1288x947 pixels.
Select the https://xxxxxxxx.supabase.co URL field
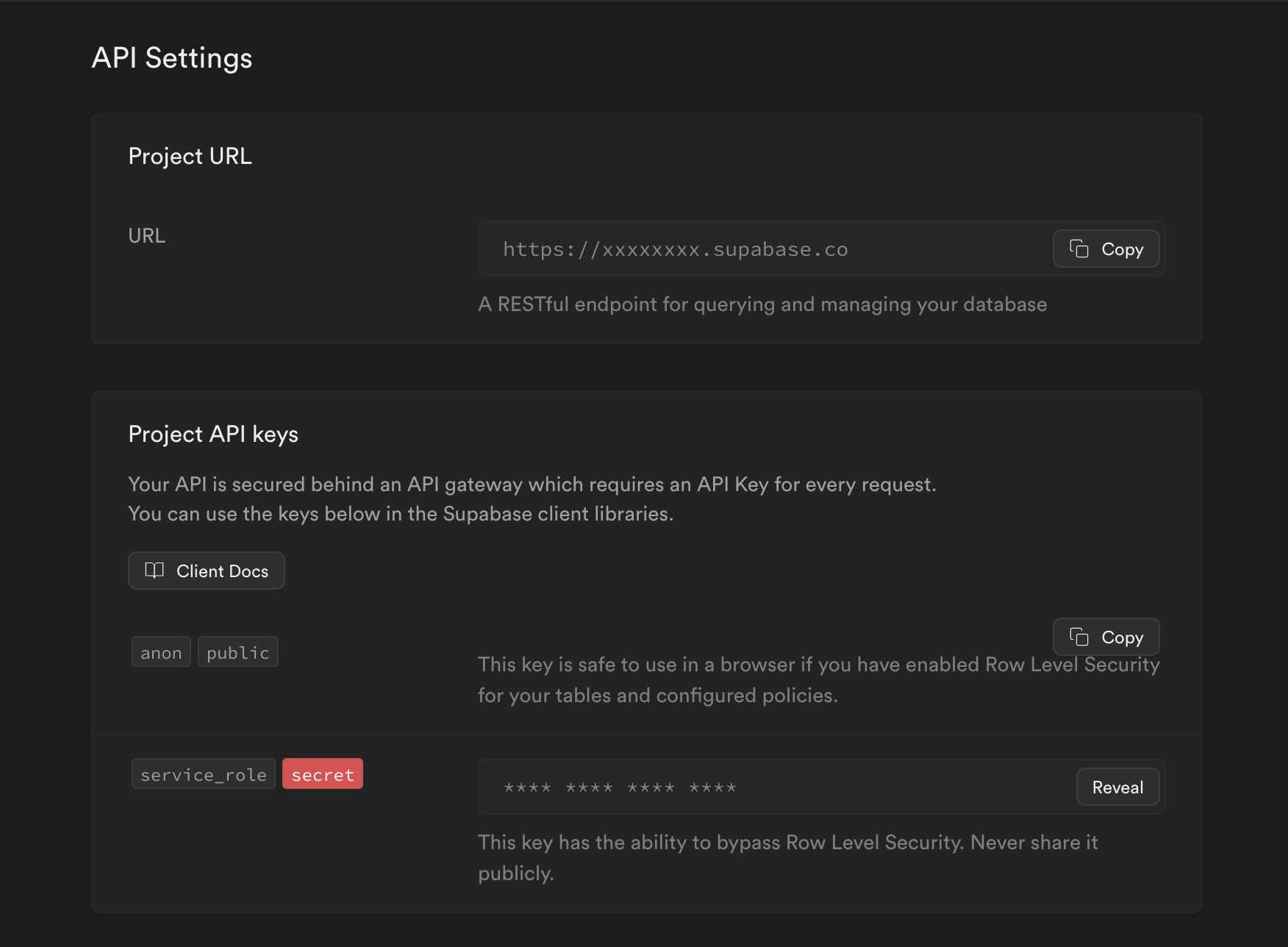coord(821,249)
